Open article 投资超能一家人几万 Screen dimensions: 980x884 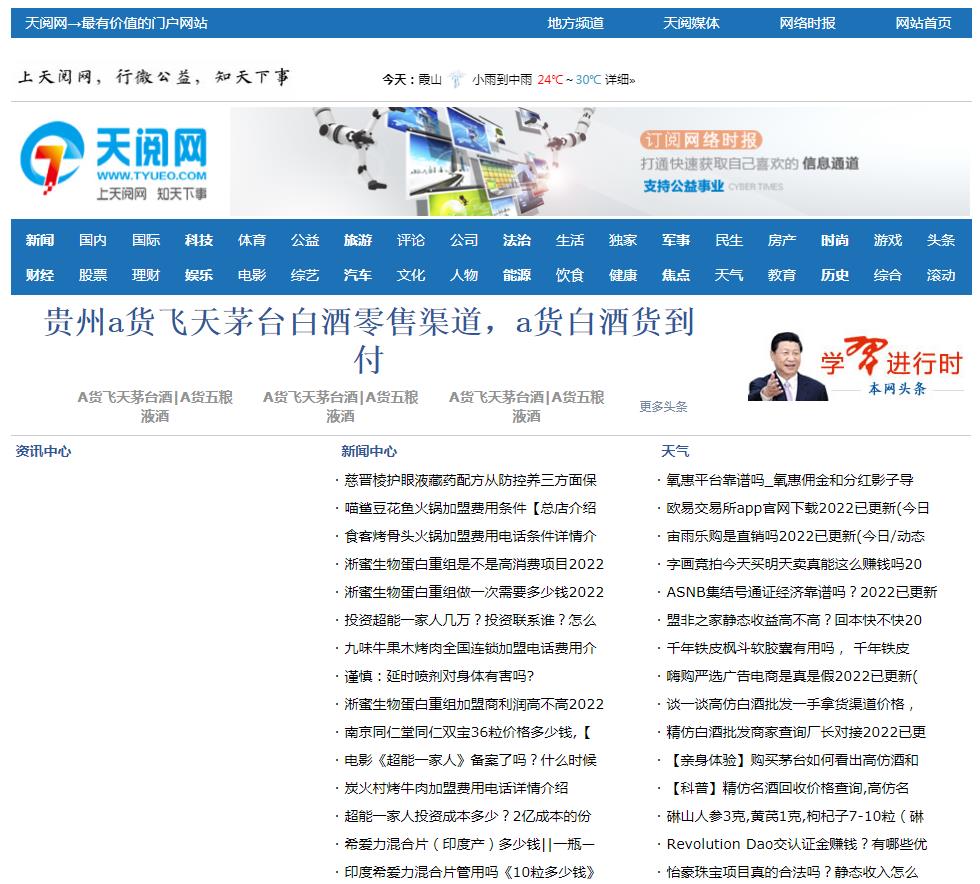(x=470, y=620)
